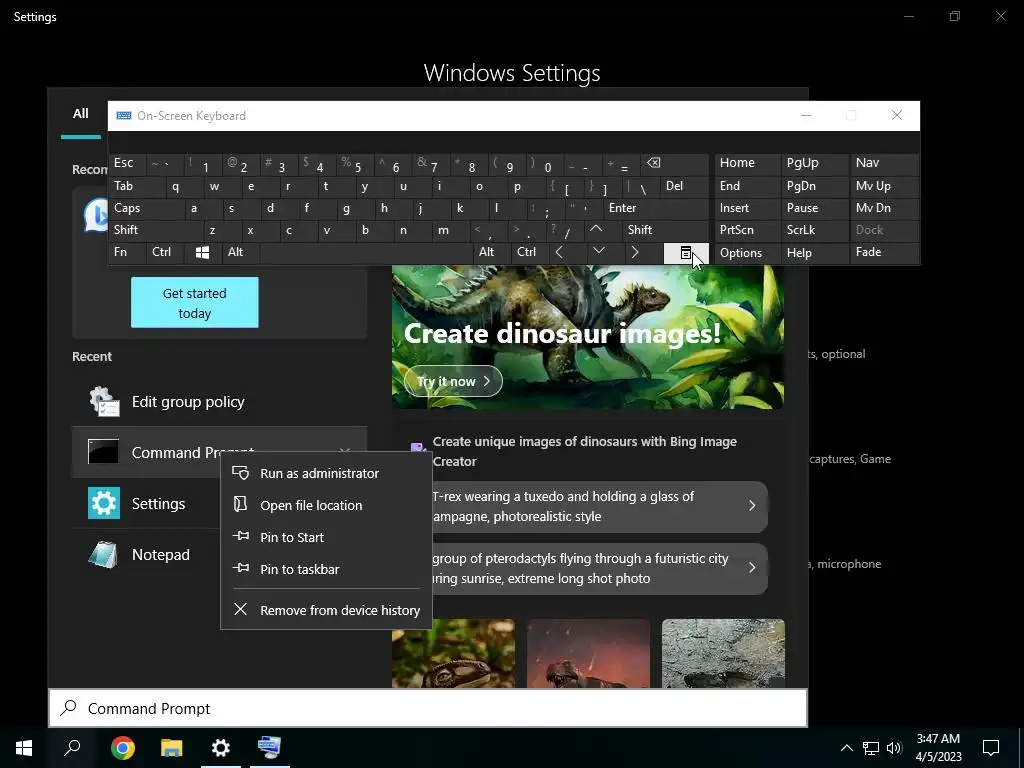The height and width of the screenshot is (768, 1024).
Task: Open the volume speaker tray icon
Action: click(x=894, y=748)
